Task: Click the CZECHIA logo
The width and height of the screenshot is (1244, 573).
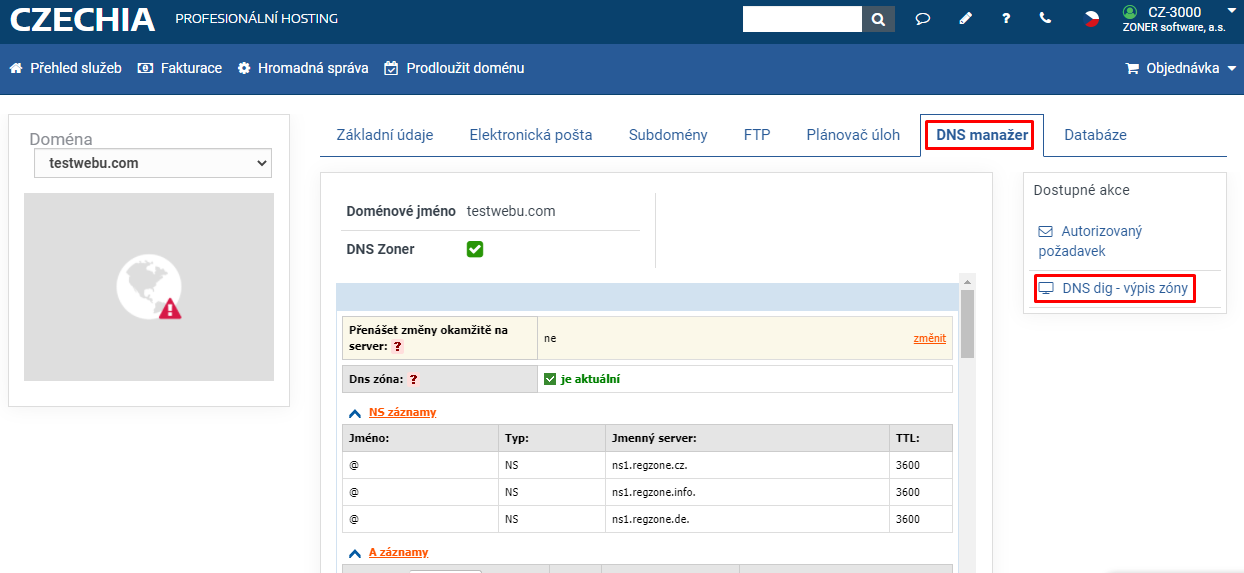Action: pyautogui.click(x=83, y=19)
